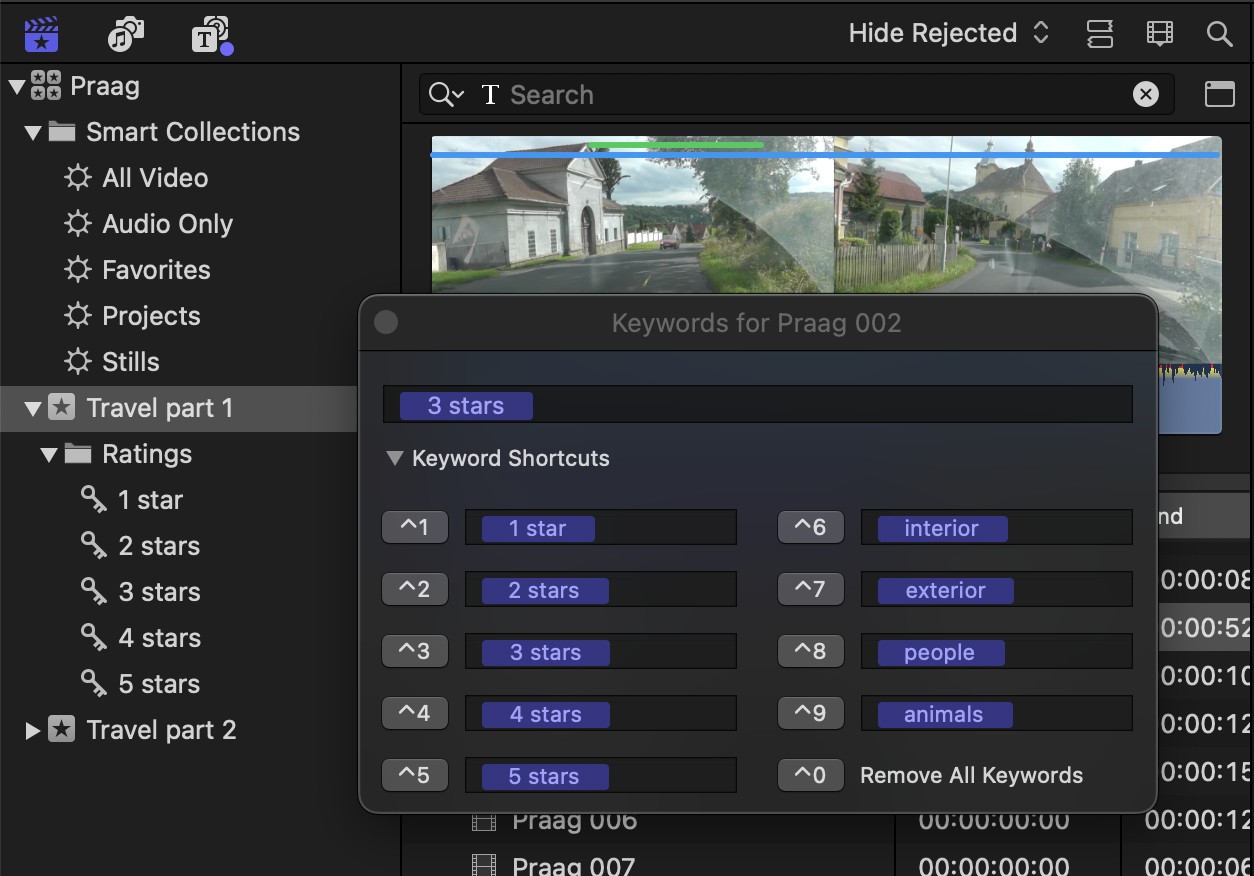Click ^0 to remove all keywords
Screen dimensions: 1254x876
pyautogui.click(x=811, y=775)
